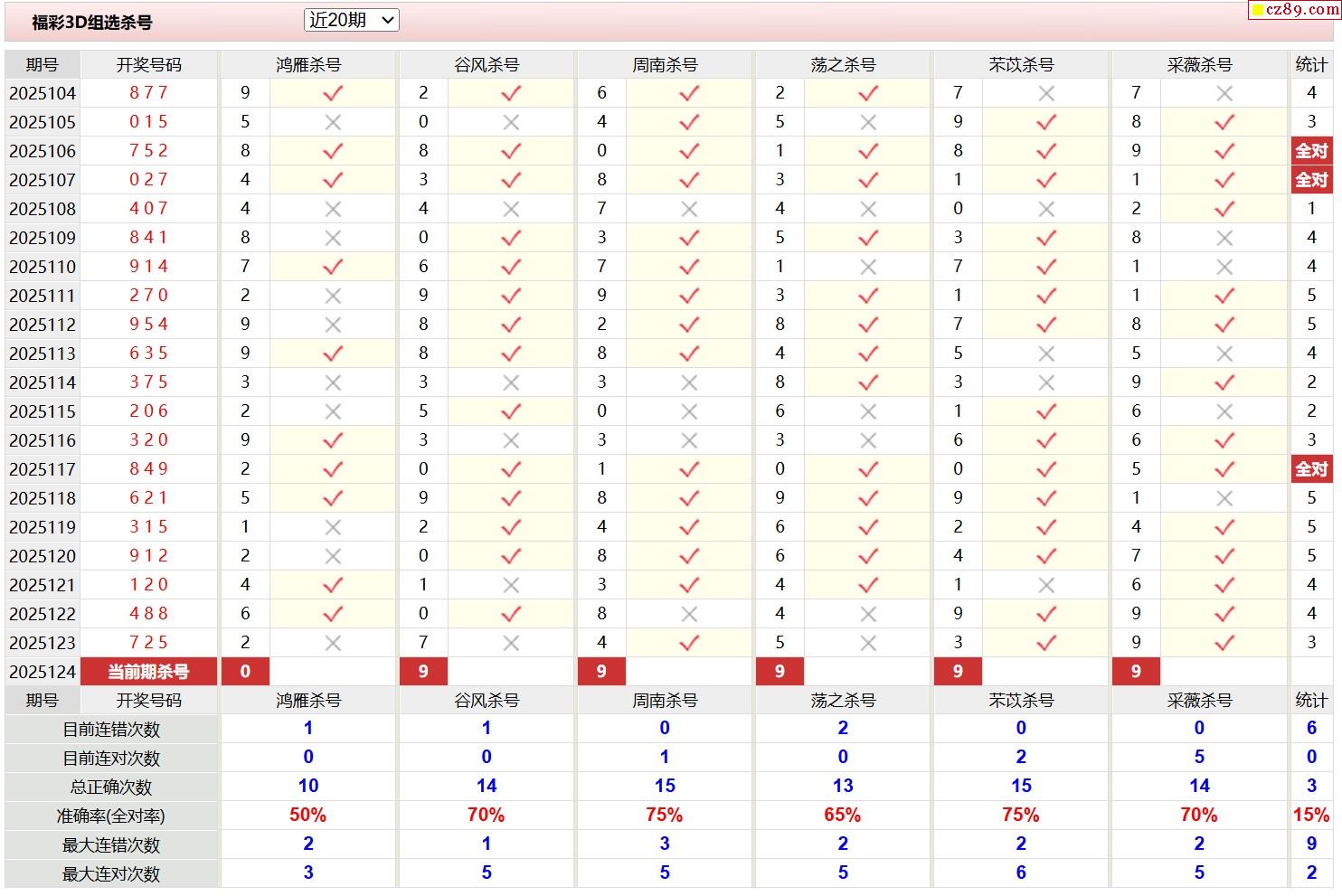Click the 全对 badge in row 2025107
The image size is (1342, 896).
coord(1311,180)
